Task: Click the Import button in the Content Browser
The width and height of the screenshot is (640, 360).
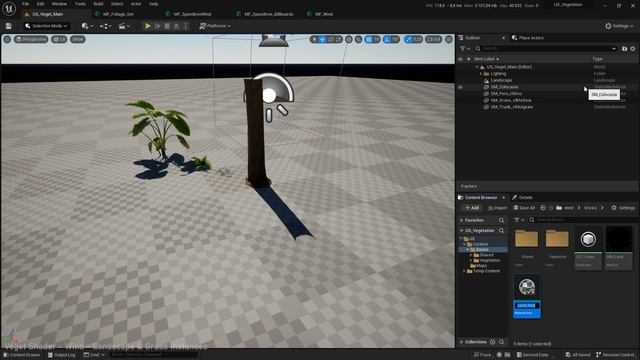Action: [x=498, y=208]
